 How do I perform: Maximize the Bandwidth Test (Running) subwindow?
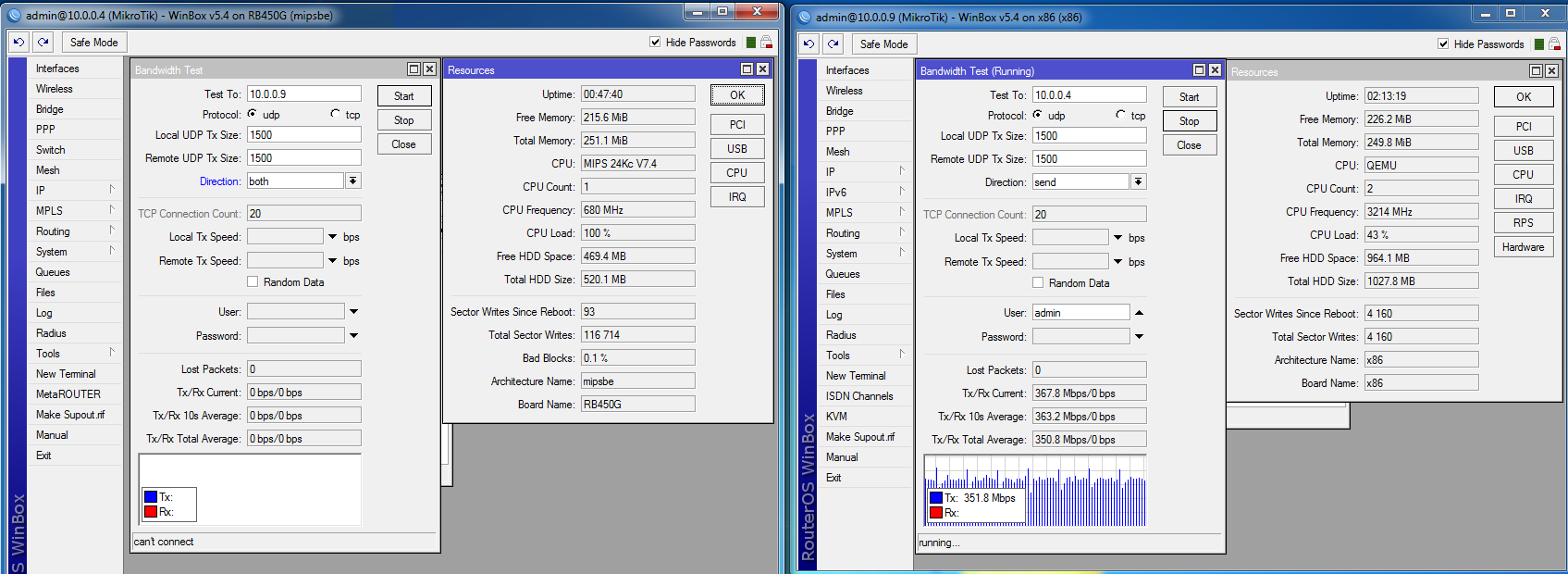tap(1200, 70)
